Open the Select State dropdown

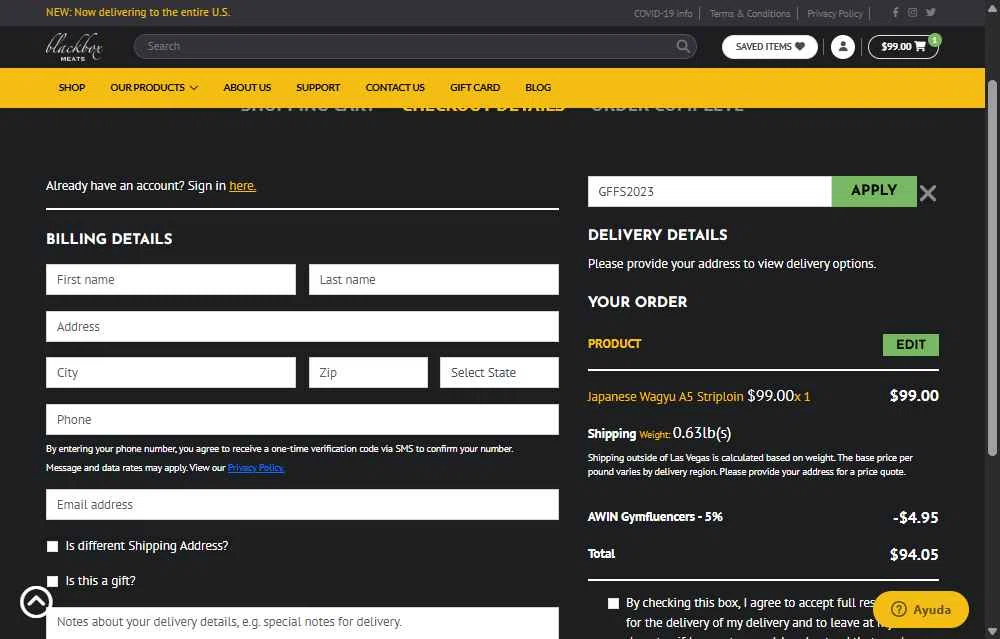499,372
